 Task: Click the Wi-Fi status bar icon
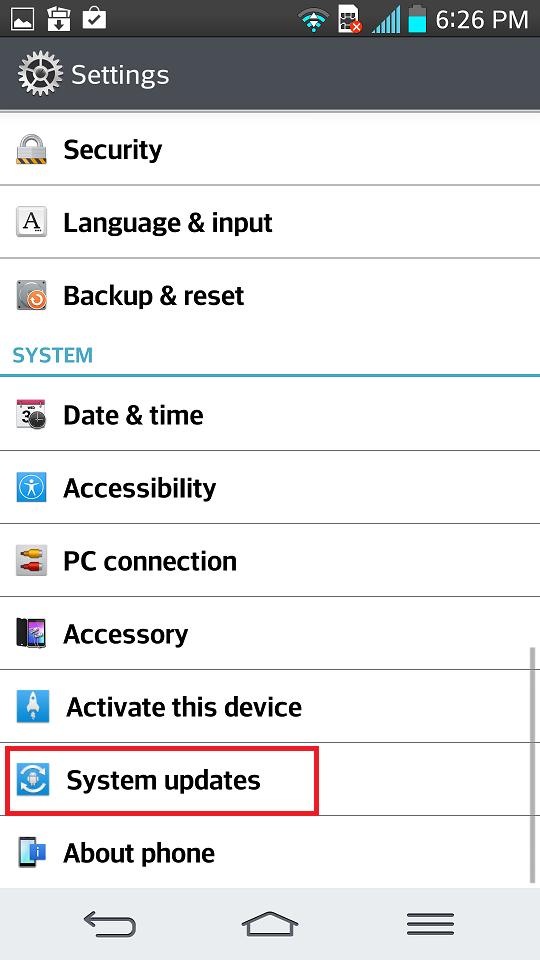pos(313,18)
